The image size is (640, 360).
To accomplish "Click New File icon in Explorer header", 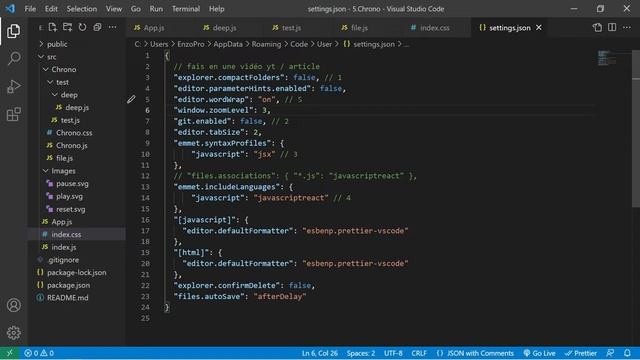I will coord(53,27).
